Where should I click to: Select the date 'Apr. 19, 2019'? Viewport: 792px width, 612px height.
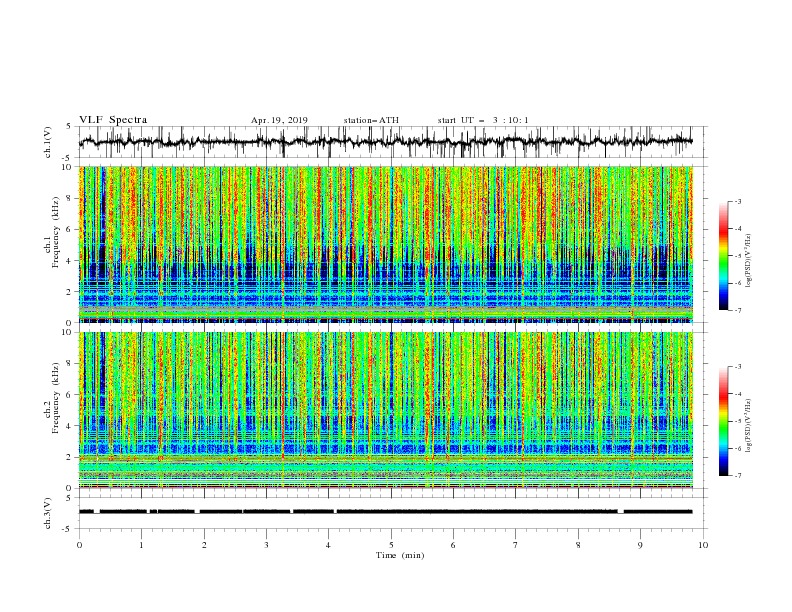(279, 120)
